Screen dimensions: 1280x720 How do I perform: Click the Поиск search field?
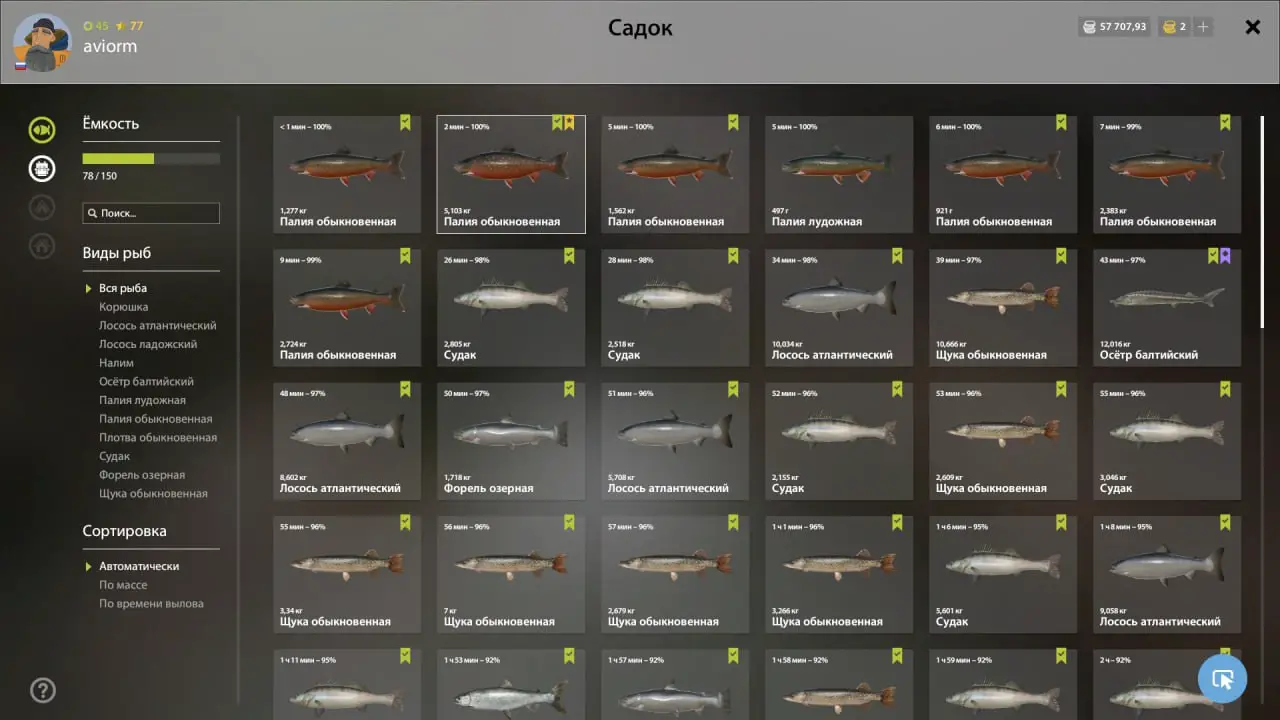pyautogui.click(x=151, y=213)
